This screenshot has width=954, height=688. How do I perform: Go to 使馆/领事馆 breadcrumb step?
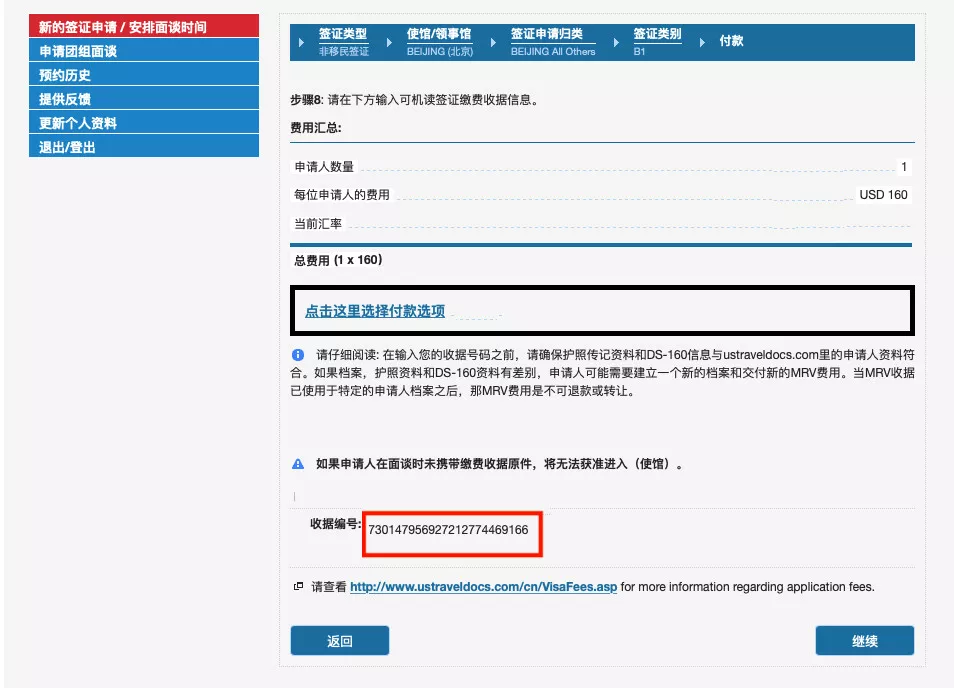point(439,34)
